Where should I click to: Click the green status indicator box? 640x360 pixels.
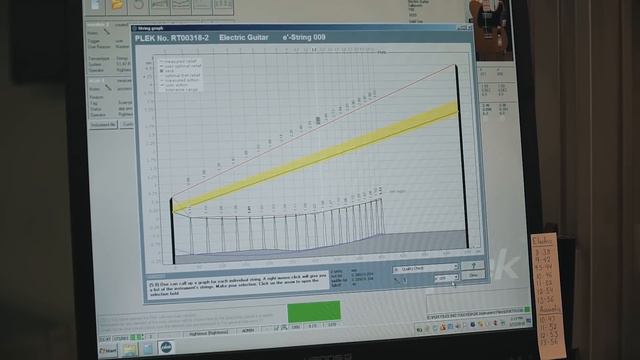314,311
